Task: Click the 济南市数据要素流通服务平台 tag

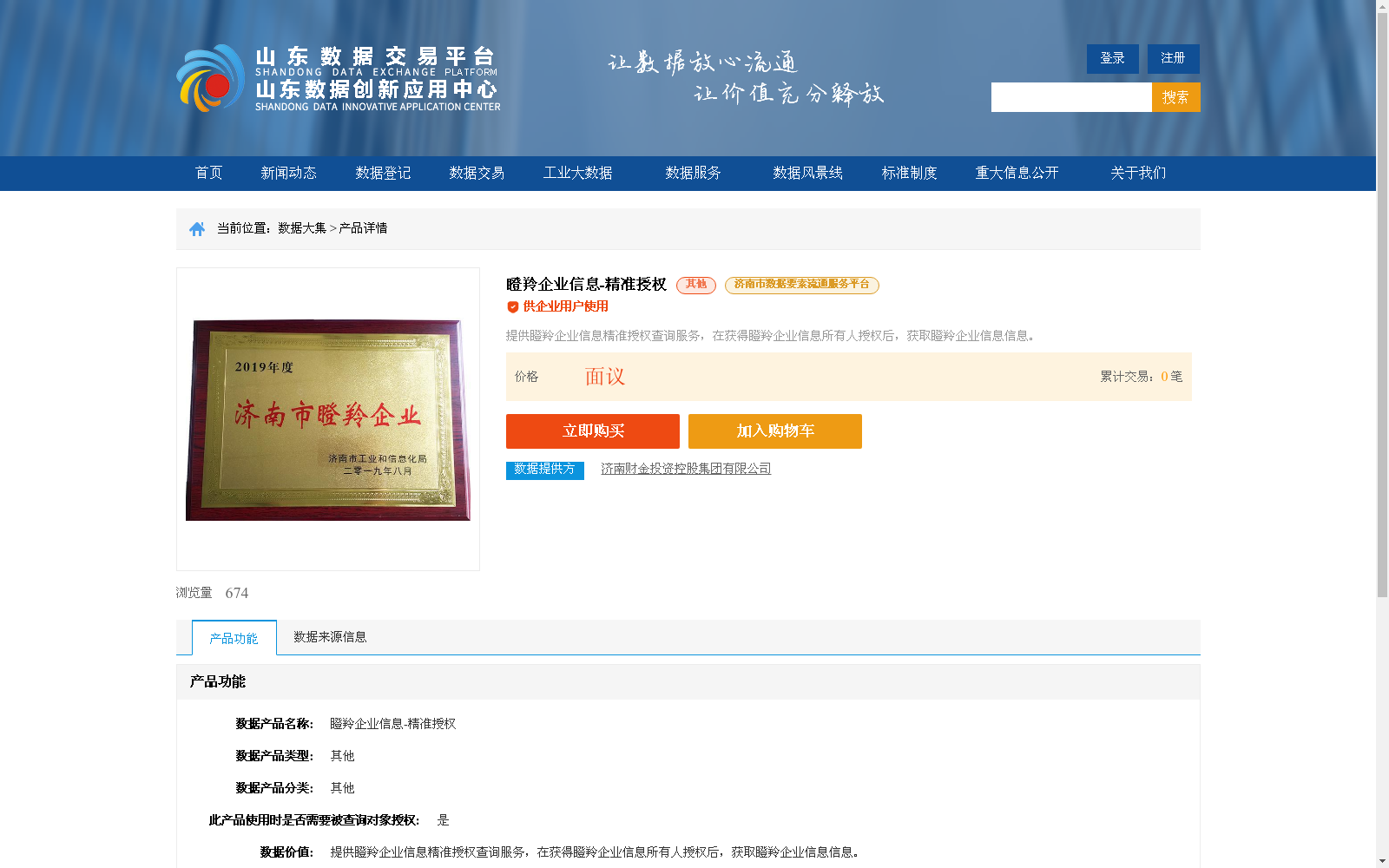Action: 802,285
